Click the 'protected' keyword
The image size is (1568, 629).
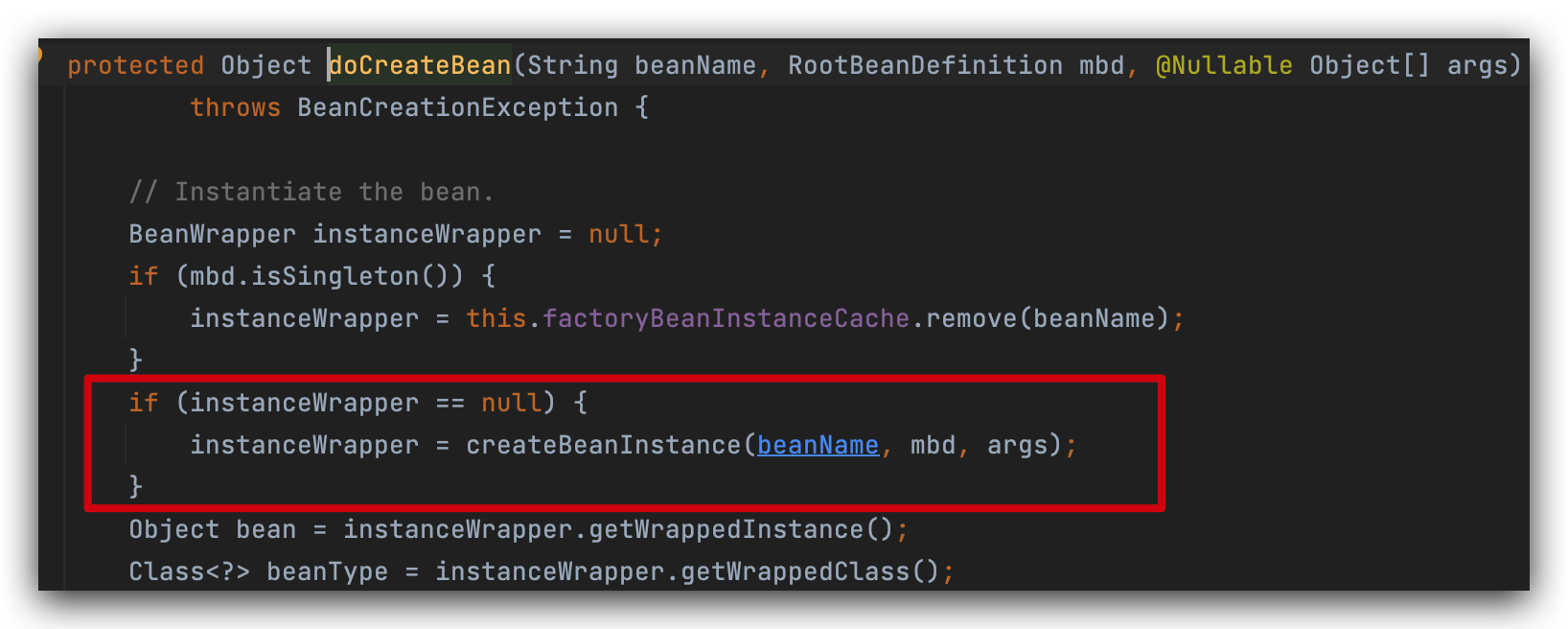[135, 65]
